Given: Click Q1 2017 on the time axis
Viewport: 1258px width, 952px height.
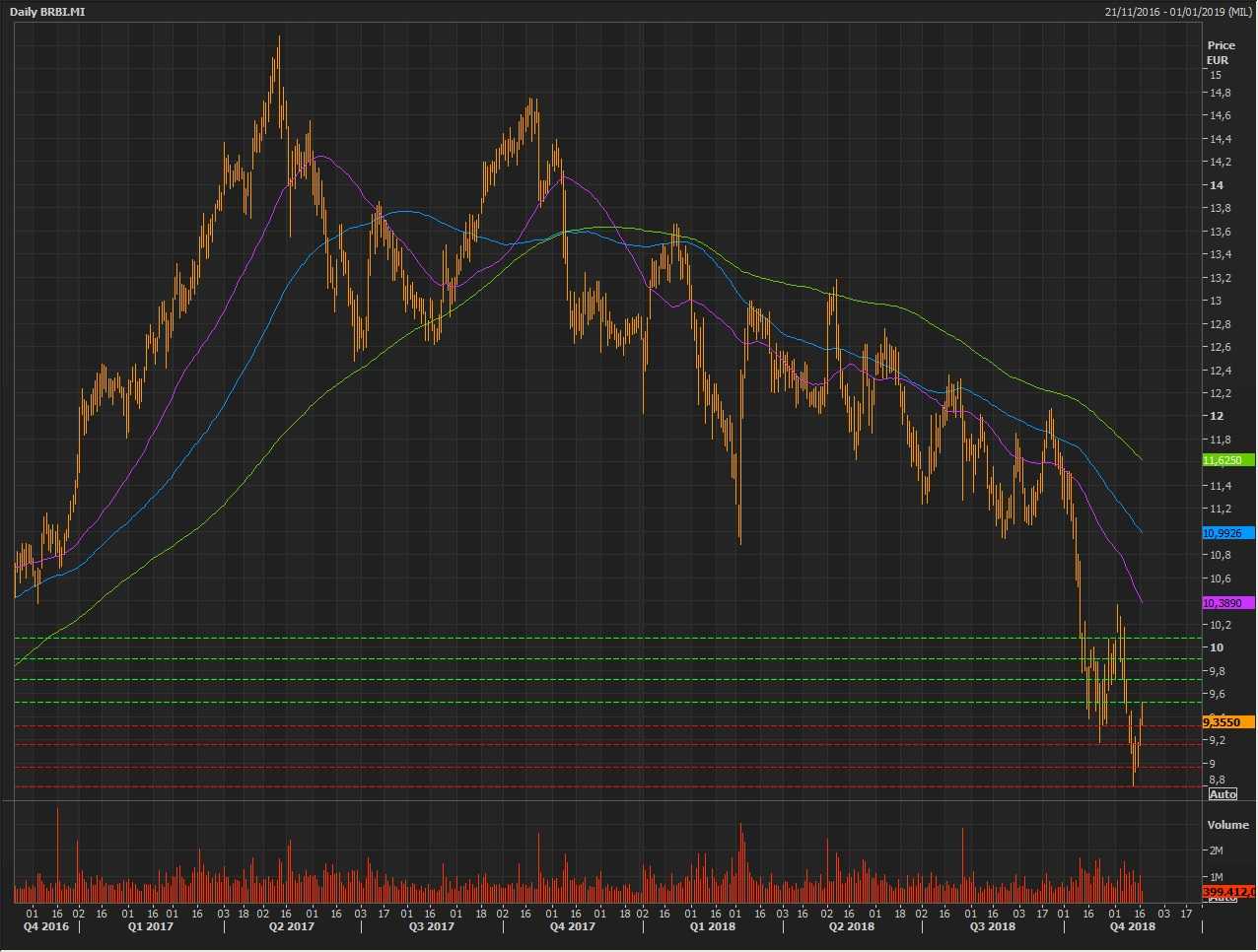Looking at the screenshot, I should 151,926.
